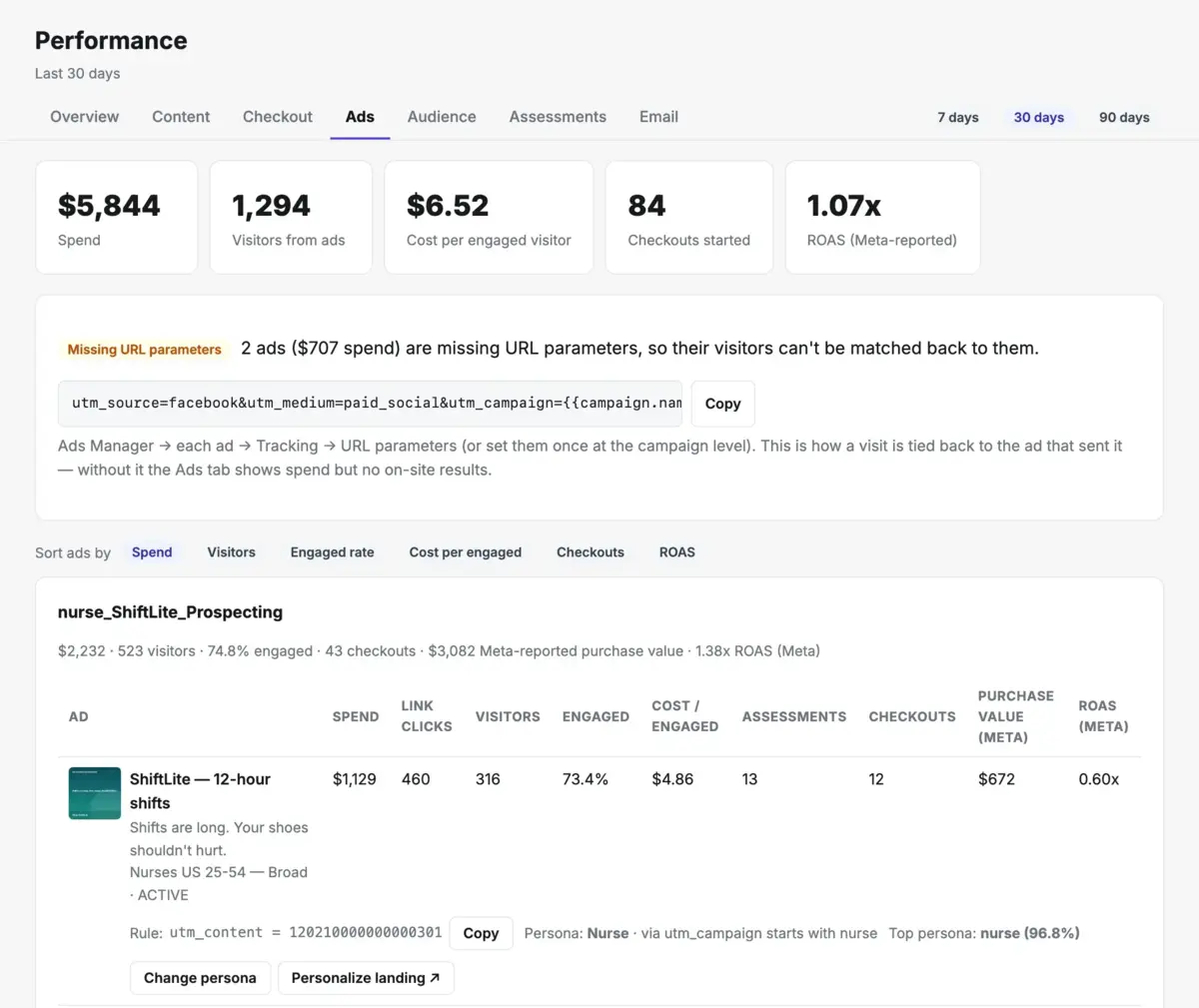The height and width of the screenshot is (1008, 1199).
Task: Click the ROAS (META) column header
Action: [1103, 716]
